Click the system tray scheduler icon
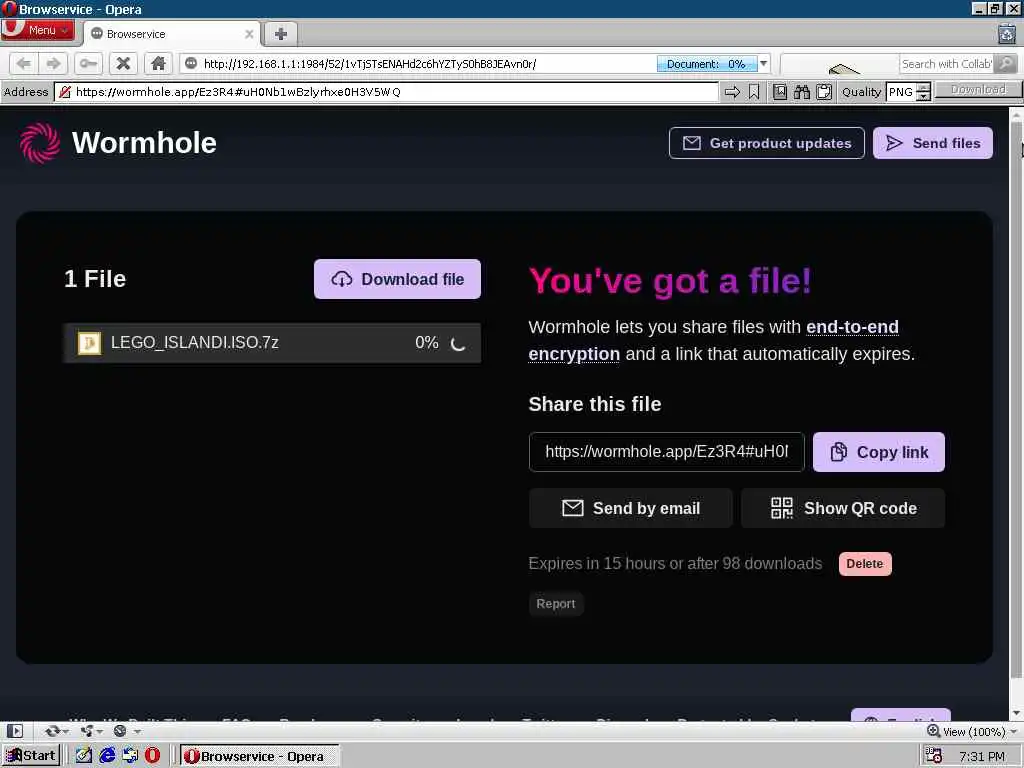This screenshot has height=768, width=1024. tap(934, 756)
